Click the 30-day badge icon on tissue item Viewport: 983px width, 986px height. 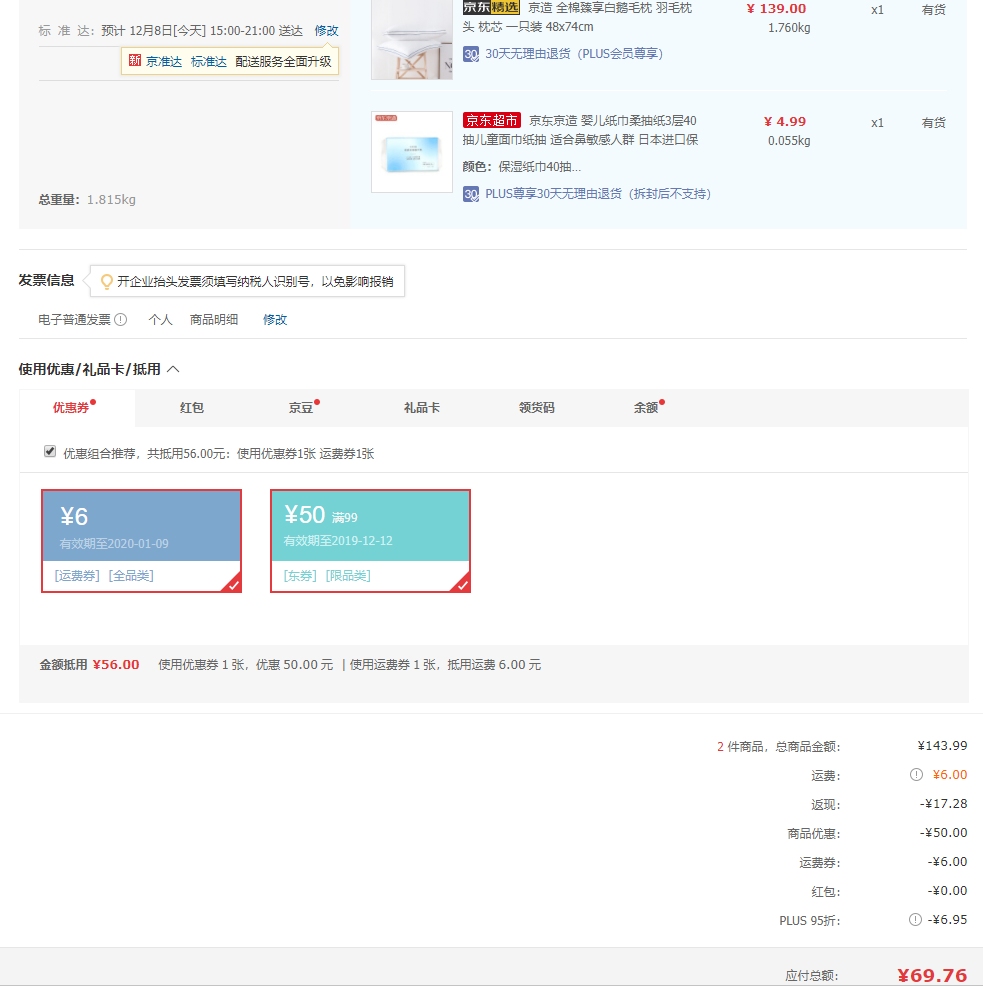click(470, 194)
